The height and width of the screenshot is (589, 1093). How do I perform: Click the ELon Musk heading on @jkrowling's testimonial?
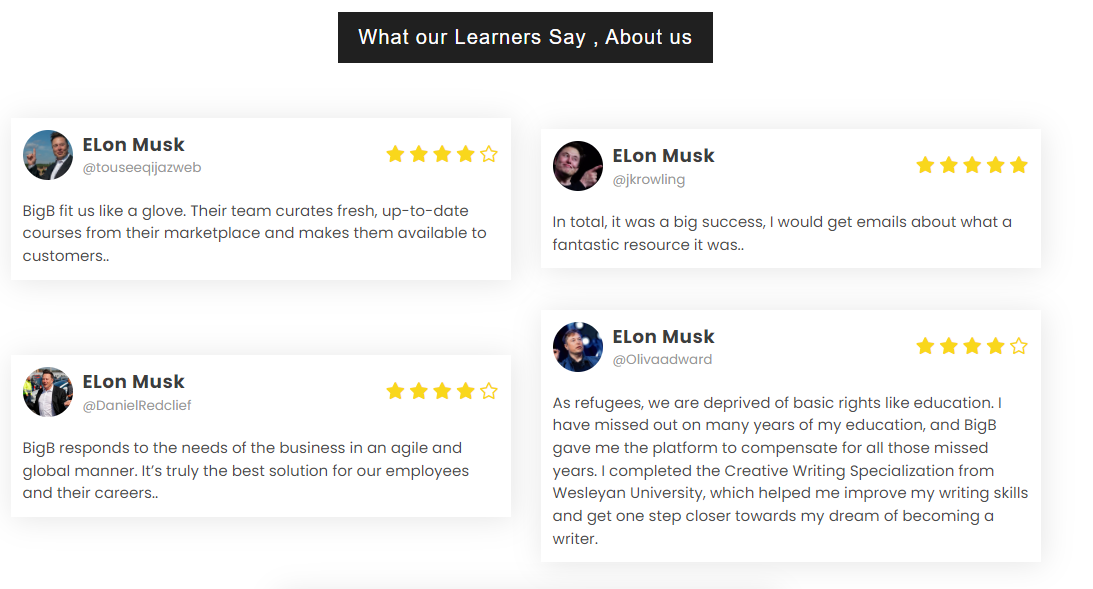pos(663,155)
